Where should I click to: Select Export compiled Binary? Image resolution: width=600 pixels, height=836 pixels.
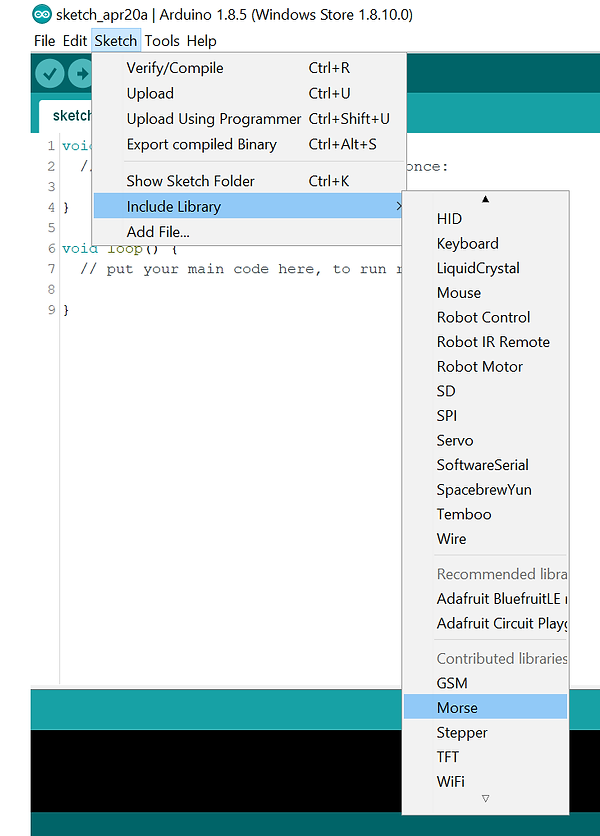tap(247, 144)
